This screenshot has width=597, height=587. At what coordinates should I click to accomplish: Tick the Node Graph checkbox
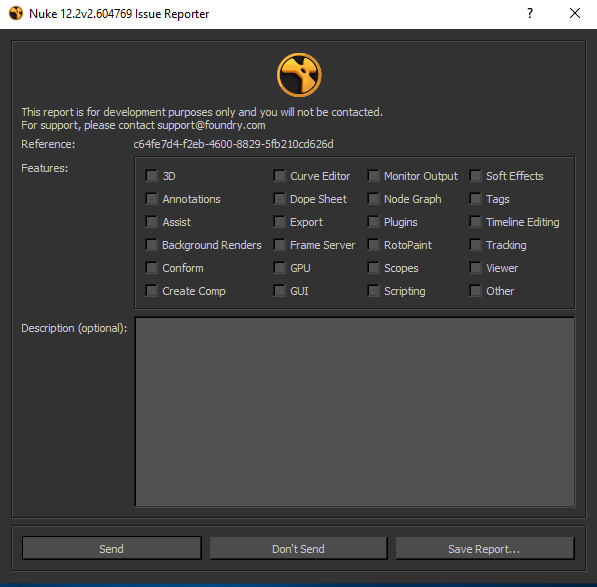click(x=374, y=199)
